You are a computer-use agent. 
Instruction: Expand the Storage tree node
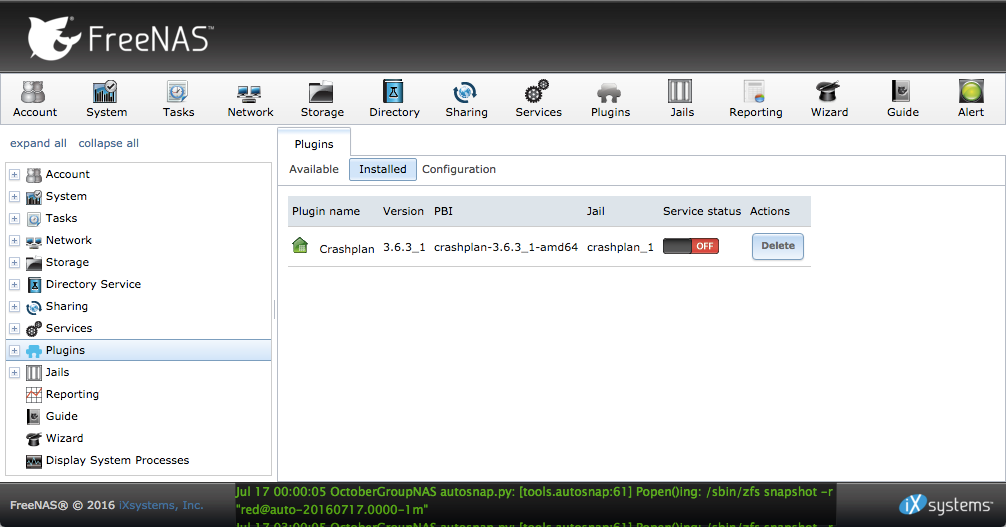coord(14,263)
